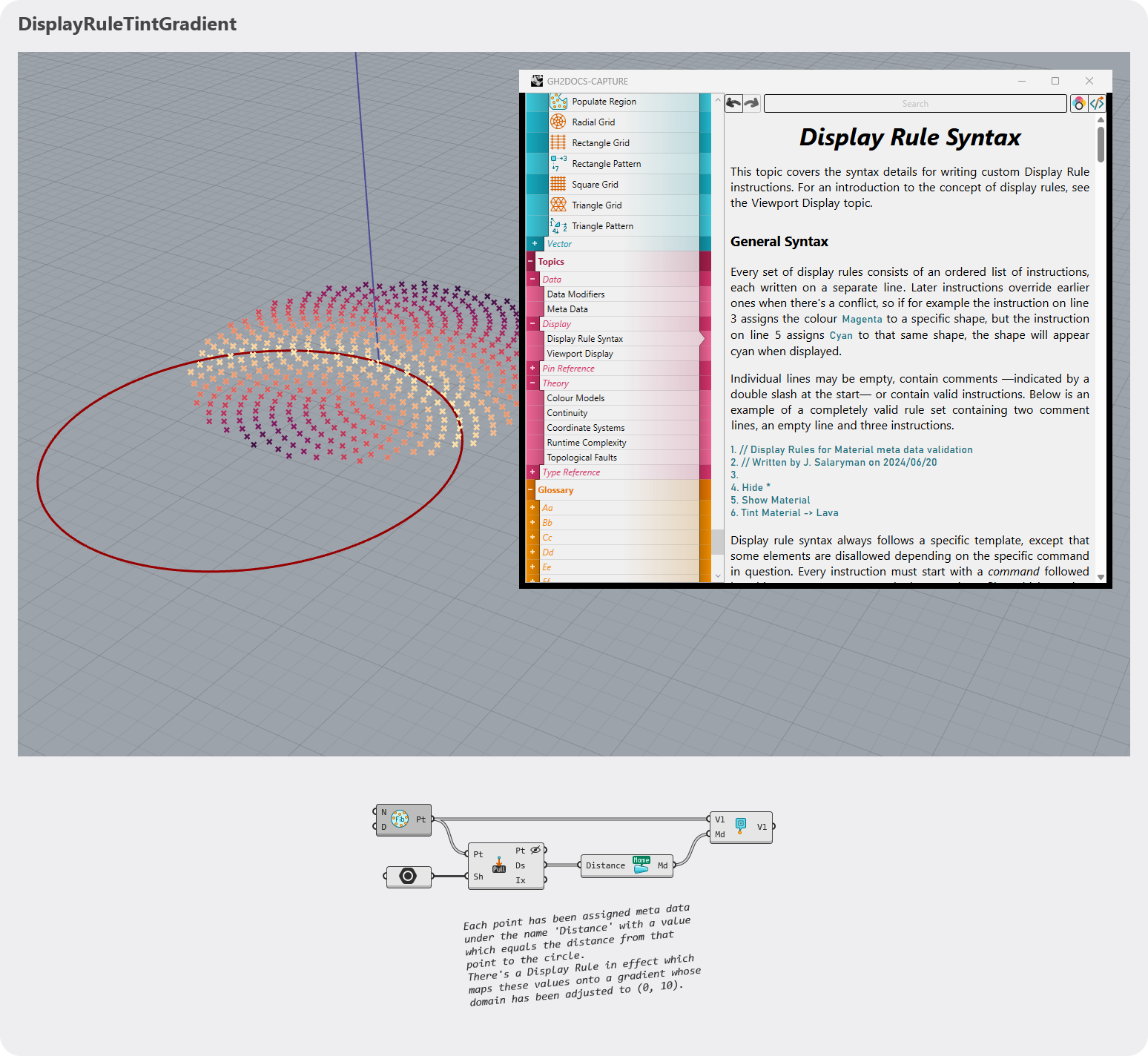Click the colour wheel icon beside search
Viewport: 1148px width, 1056px height.
[1079, 103]
